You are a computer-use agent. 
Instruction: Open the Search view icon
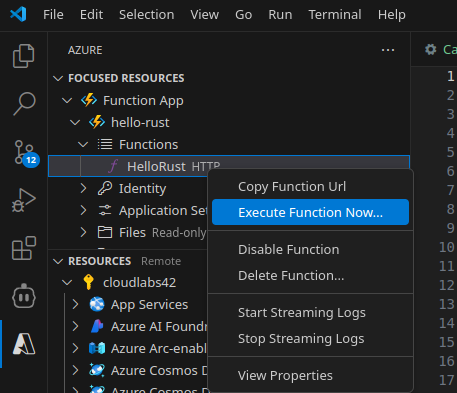[24, 104]
